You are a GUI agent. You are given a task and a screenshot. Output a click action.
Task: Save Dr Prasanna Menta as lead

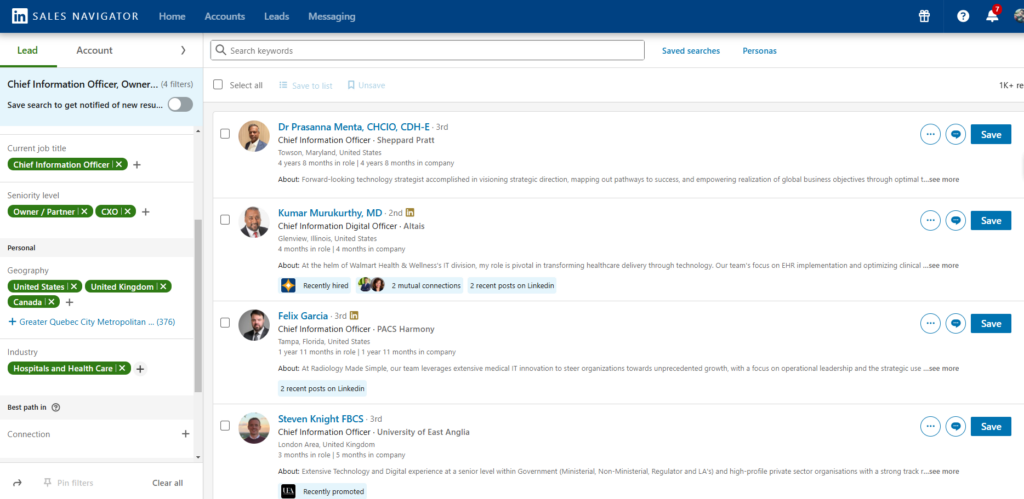point(991,135)
